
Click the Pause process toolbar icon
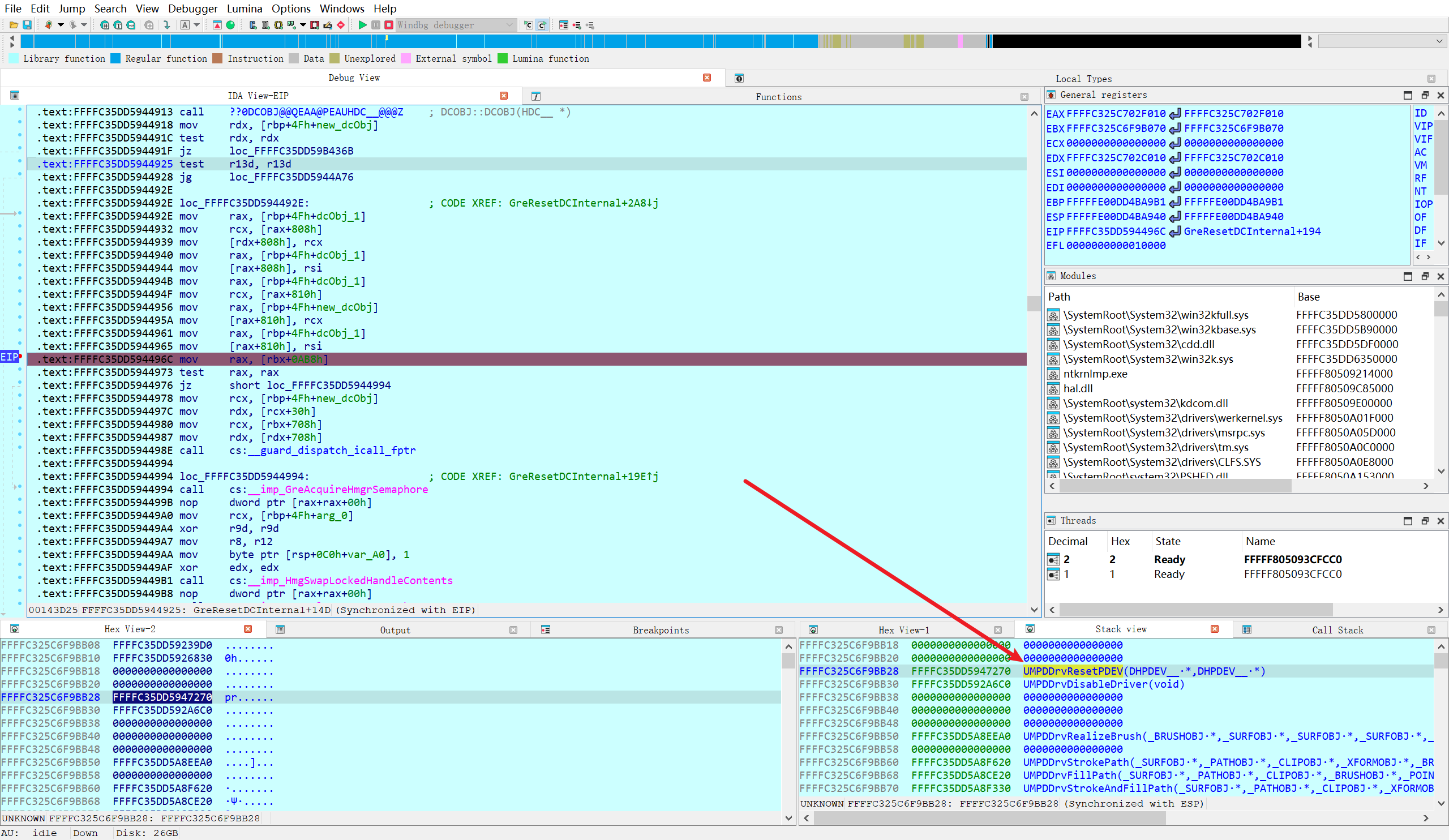(x=375, y=25)
